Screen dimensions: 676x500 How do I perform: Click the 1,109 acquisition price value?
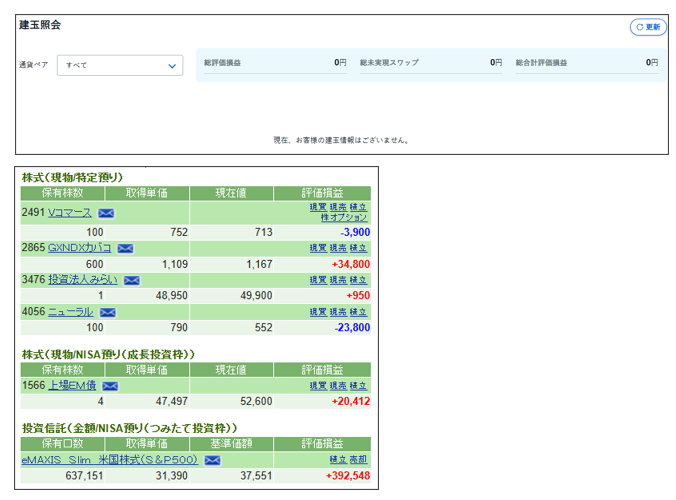click(175, 264)
